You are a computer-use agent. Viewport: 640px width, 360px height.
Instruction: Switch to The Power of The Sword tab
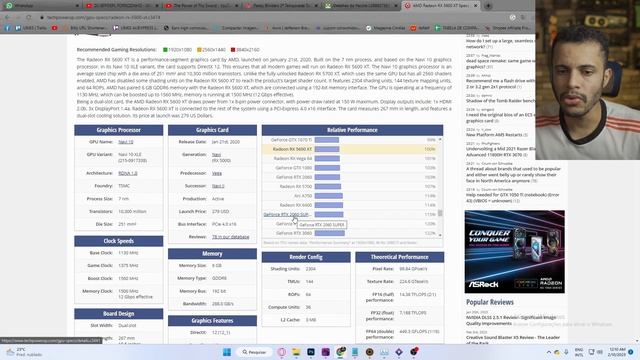click(201, 6)
